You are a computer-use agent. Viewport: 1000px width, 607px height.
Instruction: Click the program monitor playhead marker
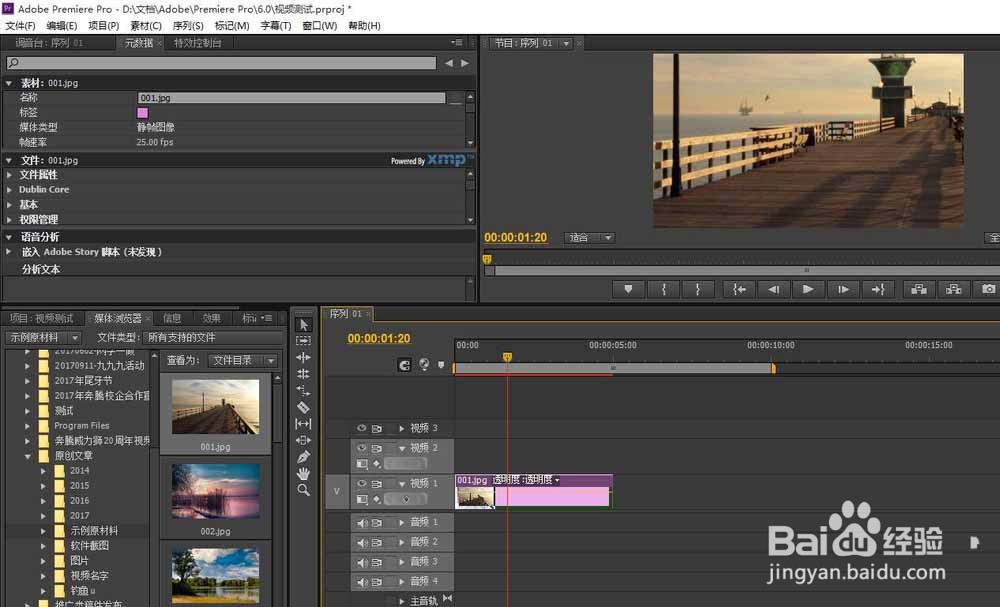pos(487,260)
